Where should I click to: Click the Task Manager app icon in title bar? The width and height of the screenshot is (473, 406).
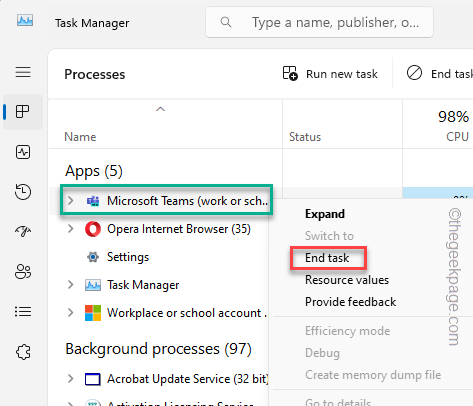[25, 21]
